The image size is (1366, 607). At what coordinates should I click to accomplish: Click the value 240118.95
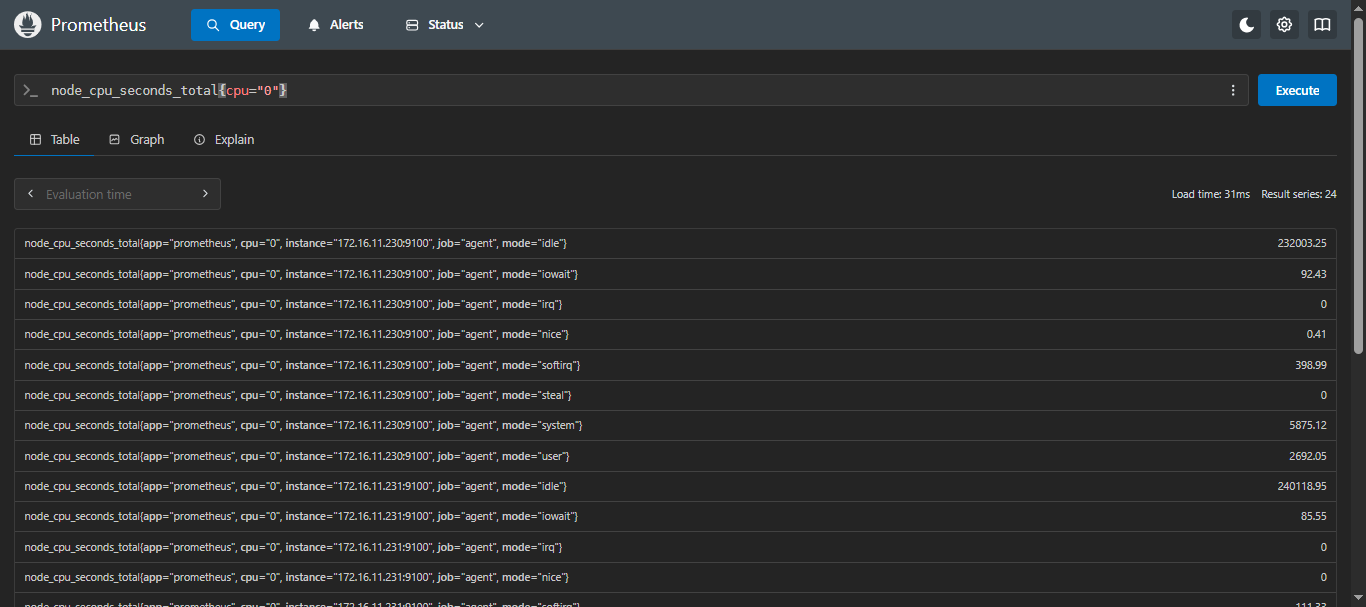[1302, 486]
